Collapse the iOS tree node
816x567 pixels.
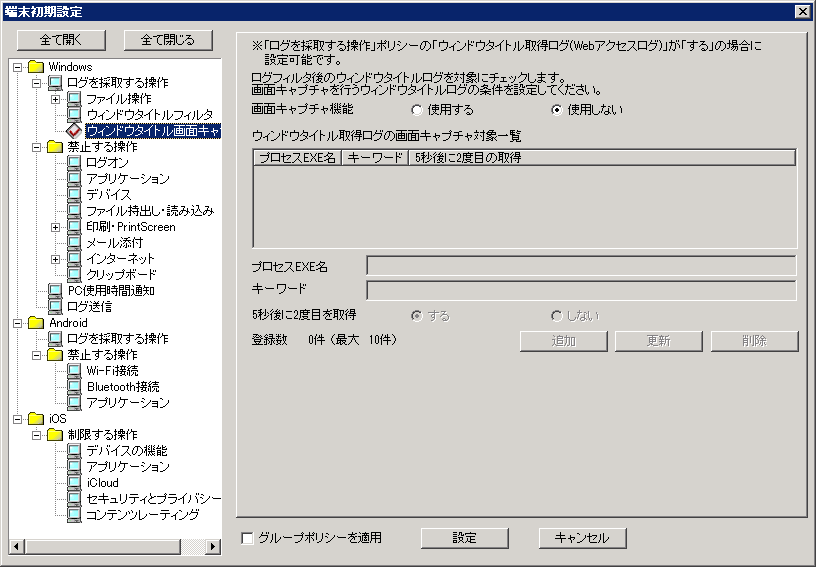click(18, 419)
